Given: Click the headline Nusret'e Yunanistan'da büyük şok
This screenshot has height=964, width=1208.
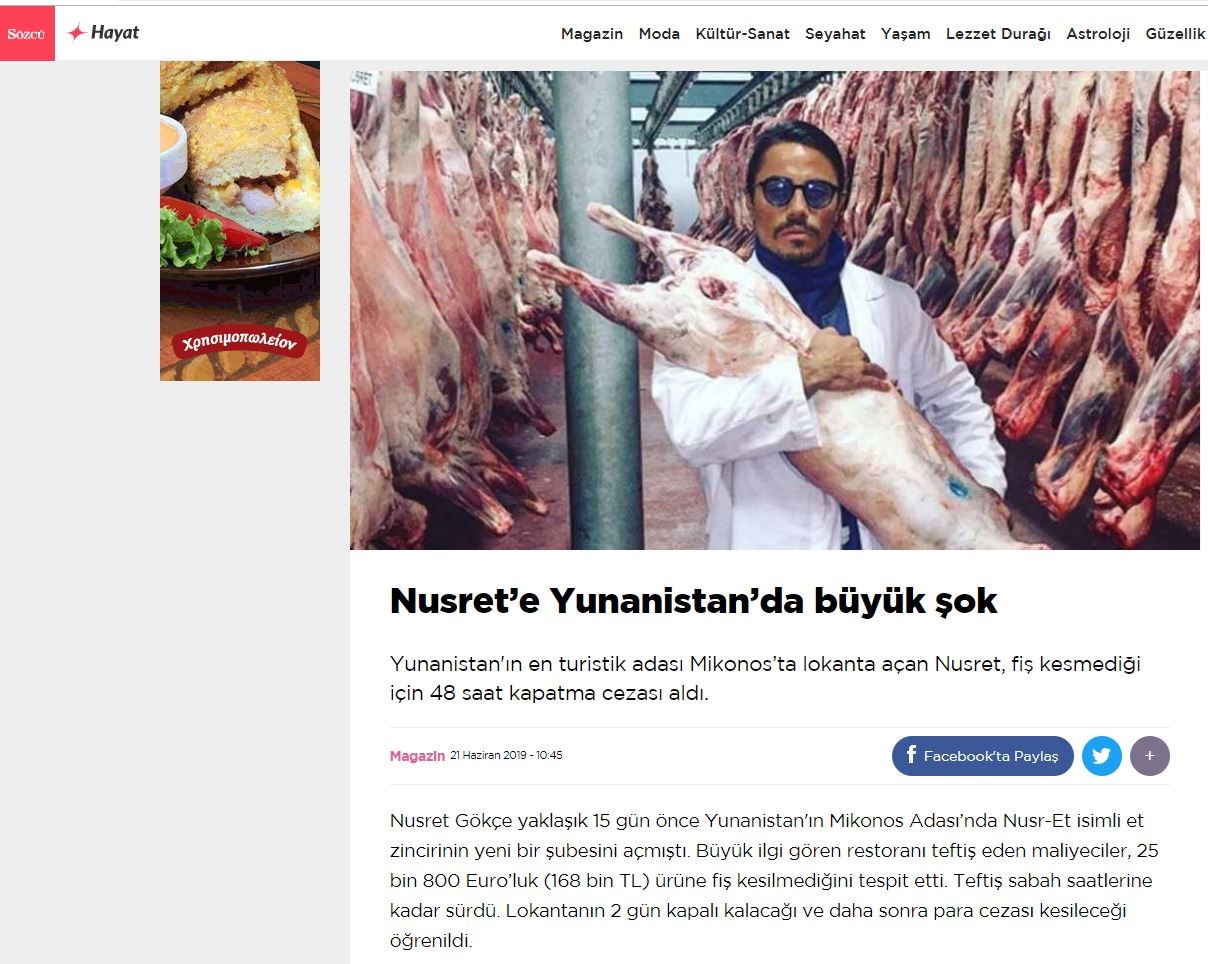Looking at the screenshot, I should point(693,600).
